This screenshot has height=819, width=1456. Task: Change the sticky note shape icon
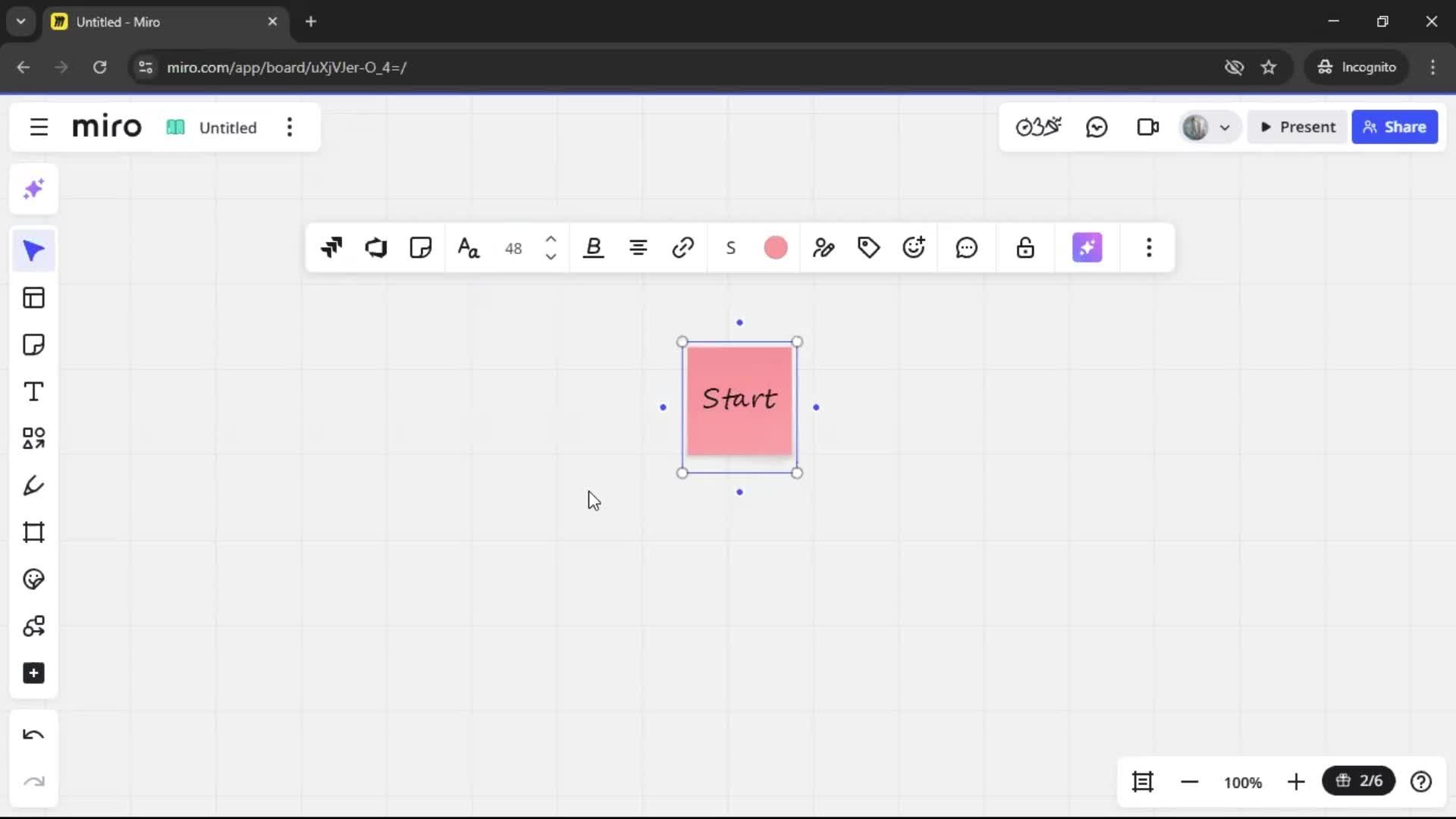point(421,248)
